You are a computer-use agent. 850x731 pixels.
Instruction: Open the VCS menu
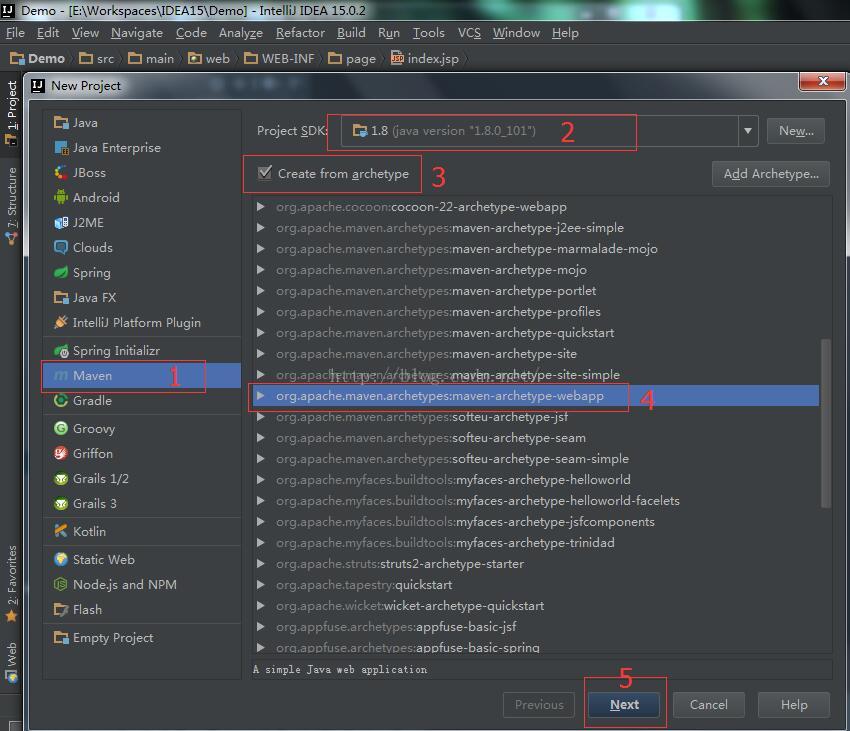pyautogui.click(x=469, y=33)
